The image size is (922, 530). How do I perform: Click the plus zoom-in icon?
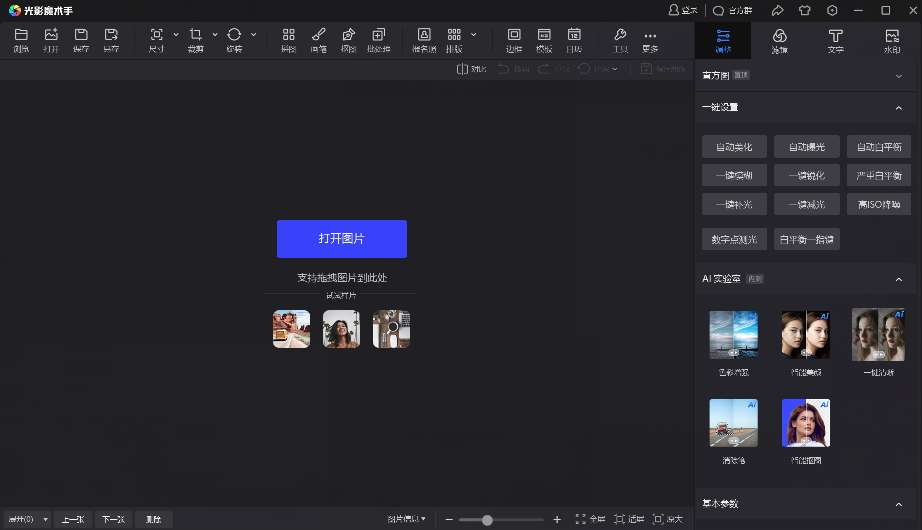pyautogui.click(x=557, y=519)
